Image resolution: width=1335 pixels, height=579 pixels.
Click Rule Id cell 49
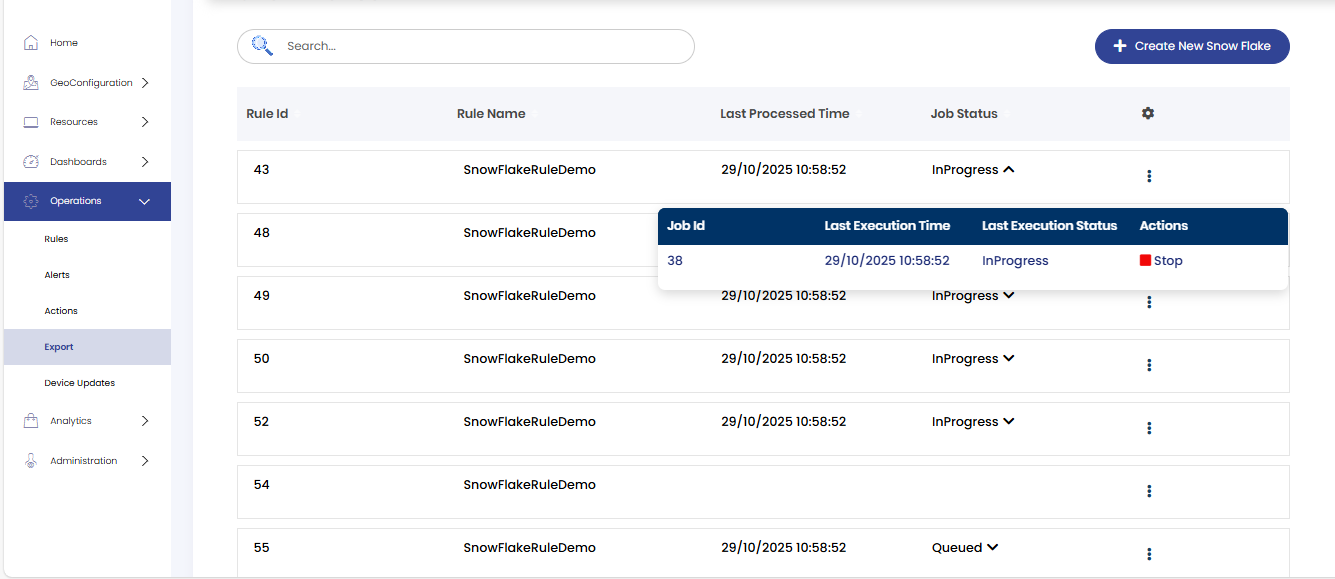point(261,296)
